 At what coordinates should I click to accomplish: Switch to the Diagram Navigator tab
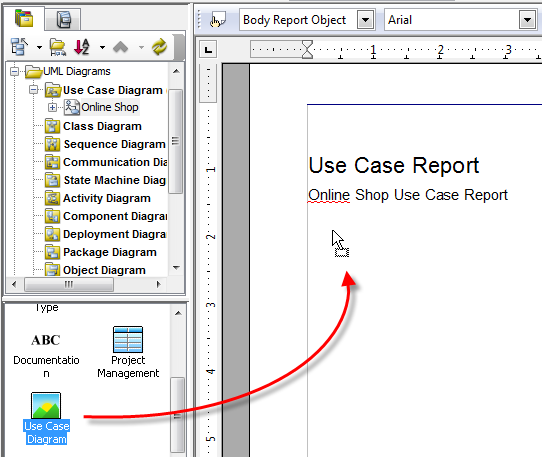click(x=24, y=19)
